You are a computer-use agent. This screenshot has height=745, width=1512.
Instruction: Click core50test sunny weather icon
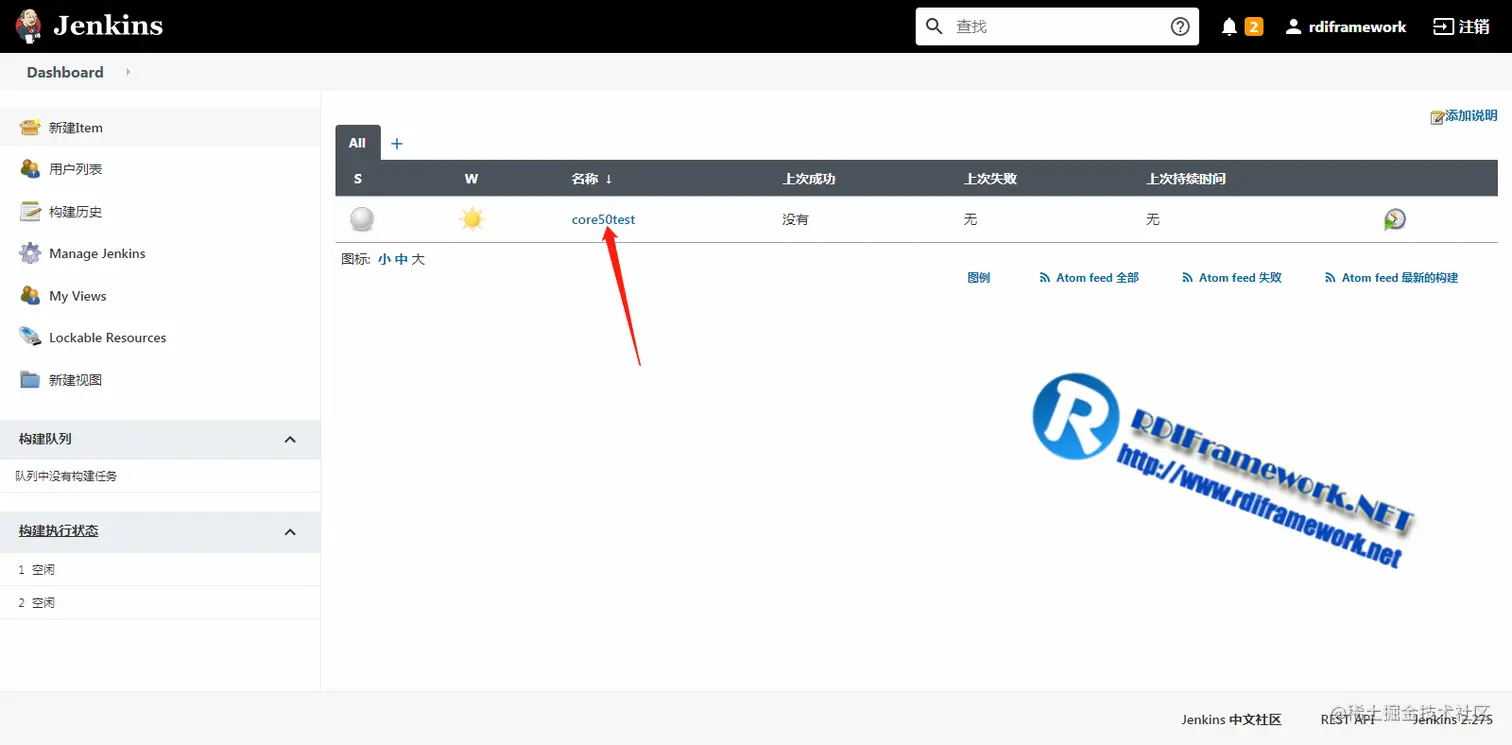click(x=472, y=219)
